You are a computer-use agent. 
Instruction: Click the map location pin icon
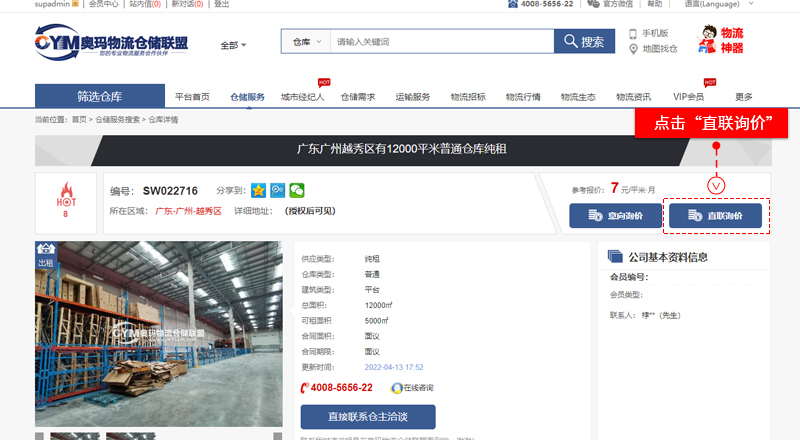(633, 48)
